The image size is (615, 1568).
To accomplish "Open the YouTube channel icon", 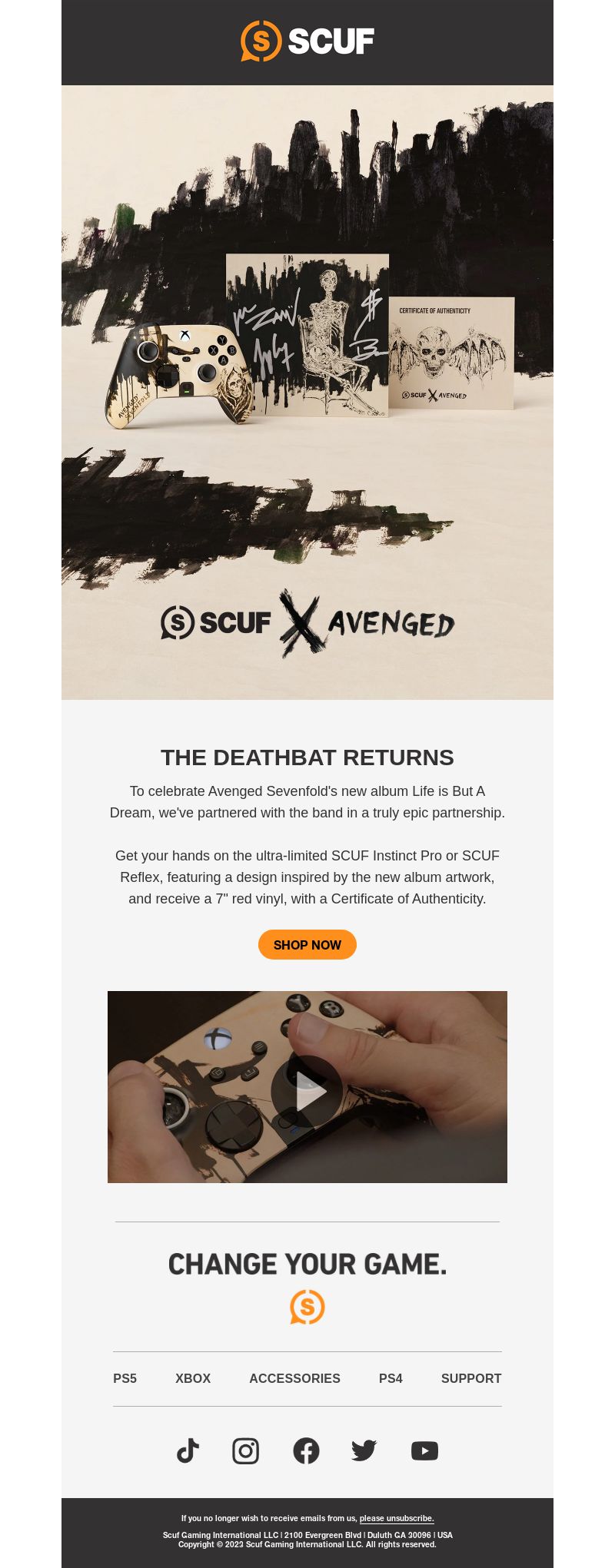I will point(424,1451).
